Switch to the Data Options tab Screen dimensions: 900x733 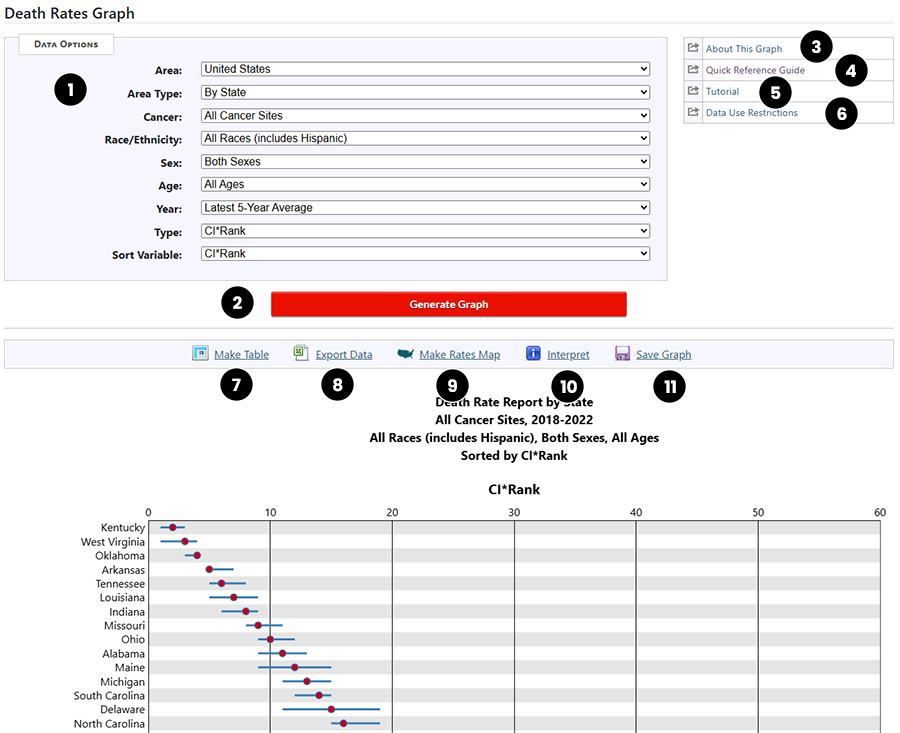(66, 44)
